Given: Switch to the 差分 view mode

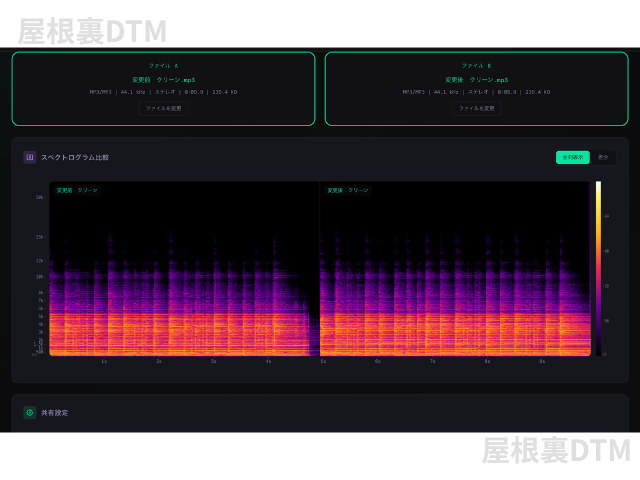Looking at the screenshot, I should (603, 157).
